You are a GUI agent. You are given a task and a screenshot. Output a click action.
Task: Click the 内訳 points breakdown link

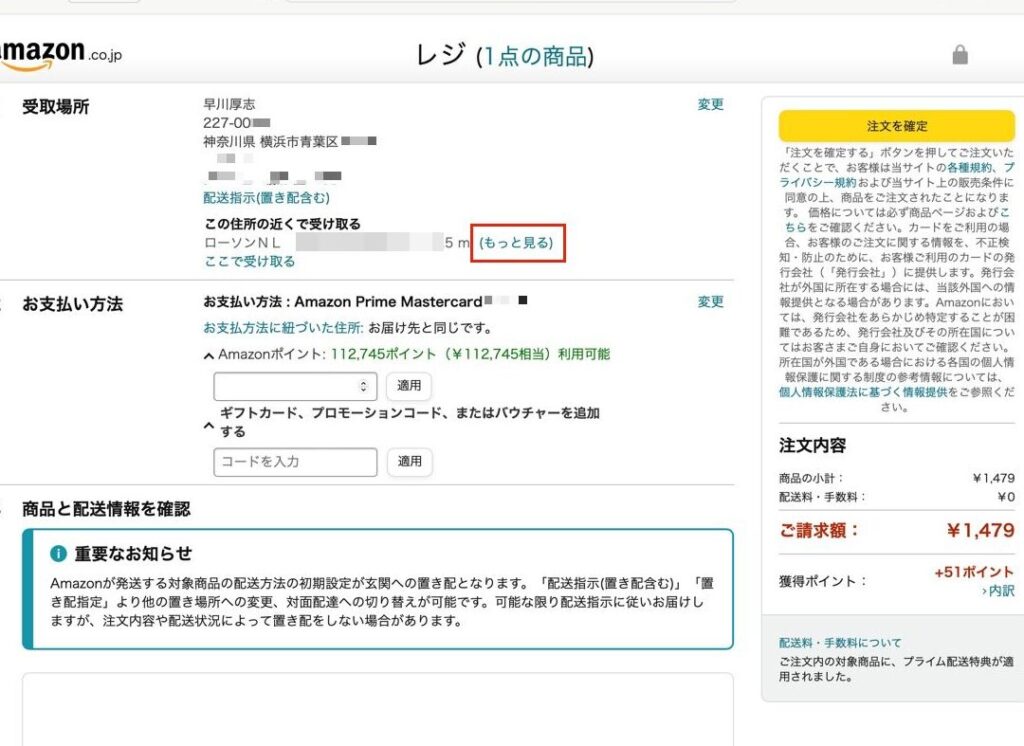(998, 591)
